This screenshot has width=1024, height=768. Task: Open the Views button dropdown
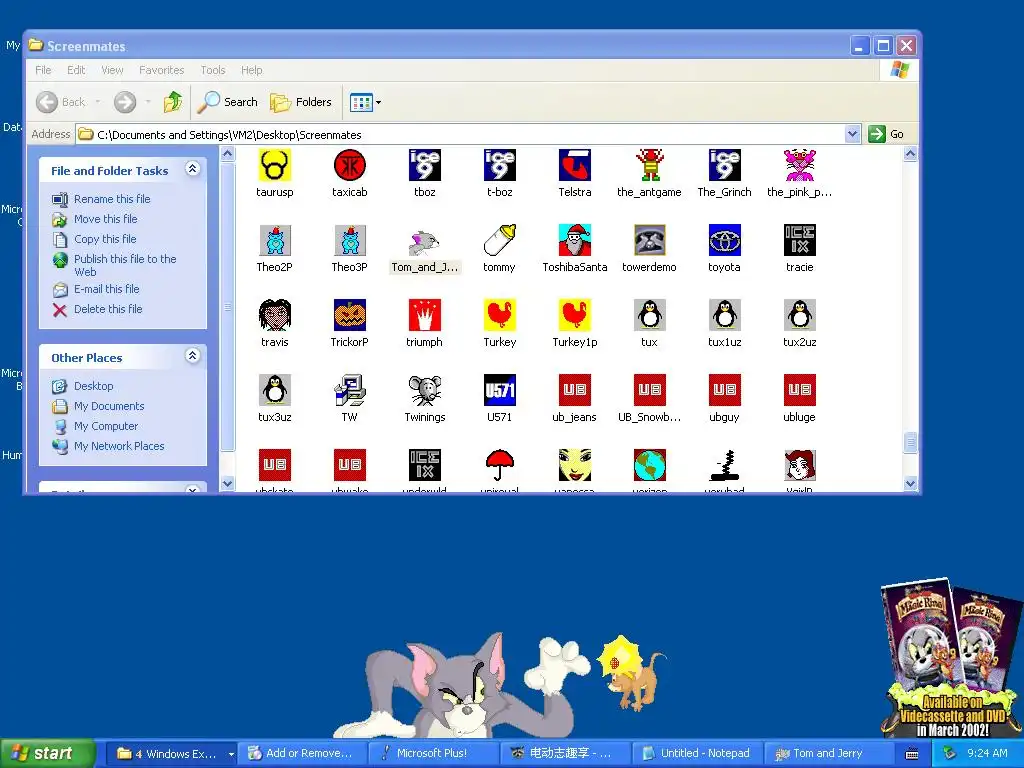(378, 103)
